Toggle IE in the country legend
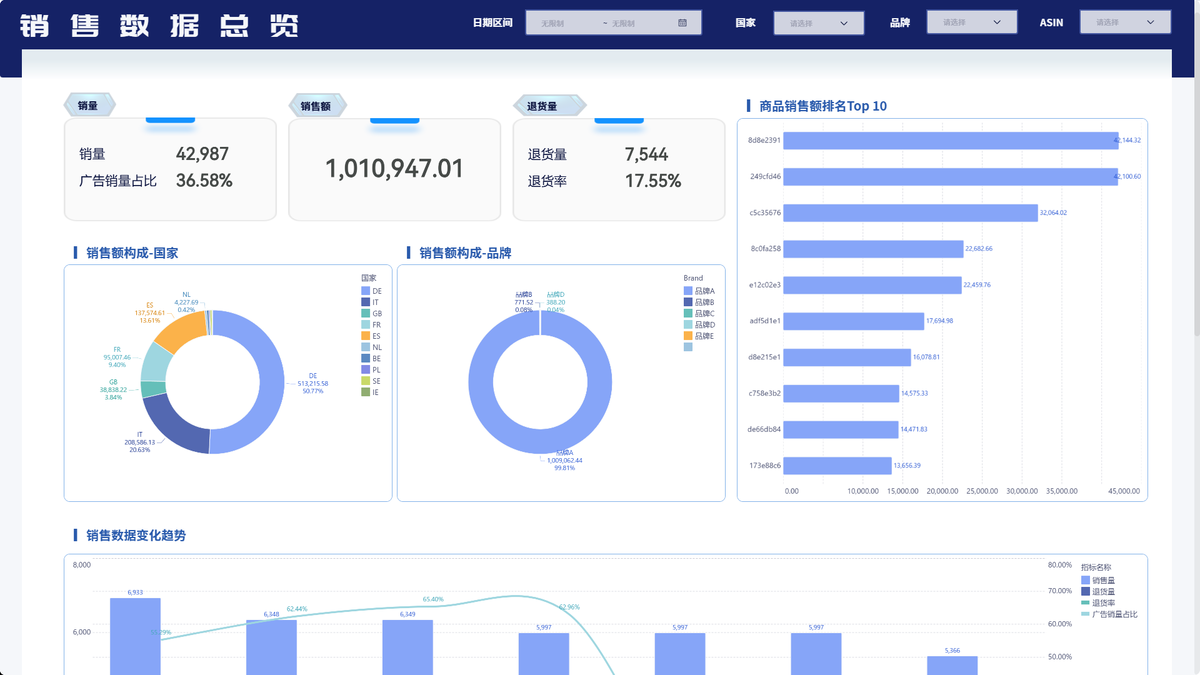This screenshot has height=675, width=1200. pyautogui.click(x=370, y=392)
